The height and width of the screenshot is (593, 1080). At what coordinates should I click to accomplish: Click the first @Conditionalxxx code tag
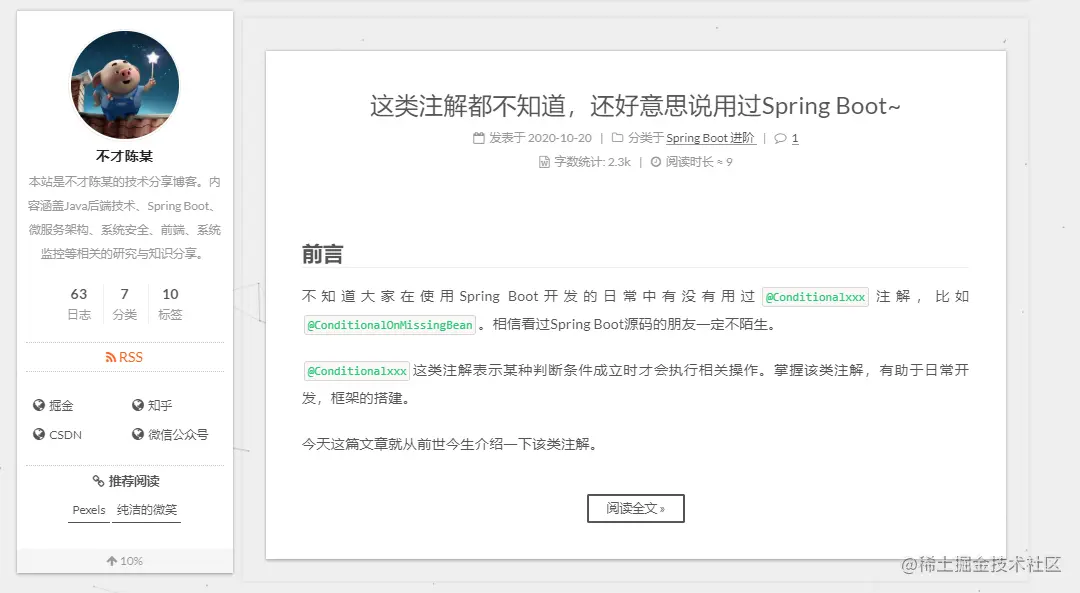coord(816,297)
